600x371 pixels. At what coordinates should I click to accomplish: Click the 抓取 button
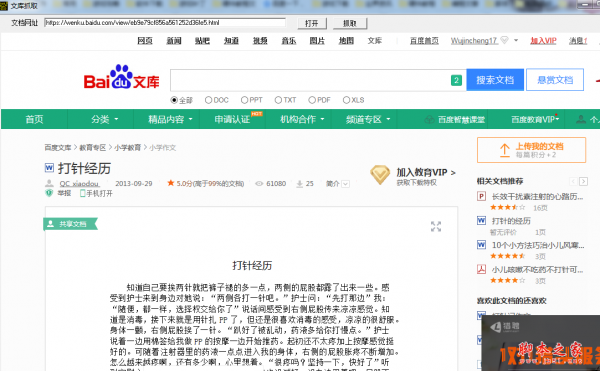coord(350,23)
